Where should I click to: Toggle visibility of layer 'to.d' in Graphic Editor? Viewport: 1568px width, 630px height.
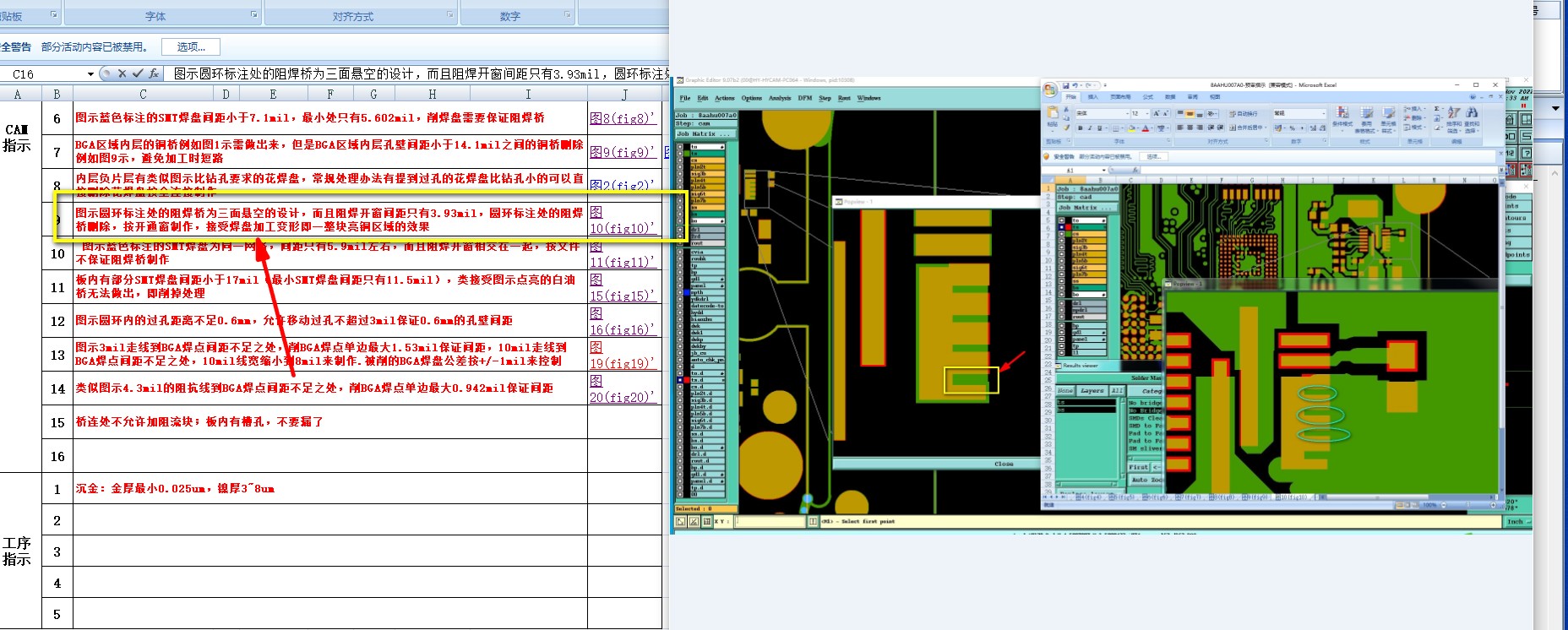(x=680, y=372)
